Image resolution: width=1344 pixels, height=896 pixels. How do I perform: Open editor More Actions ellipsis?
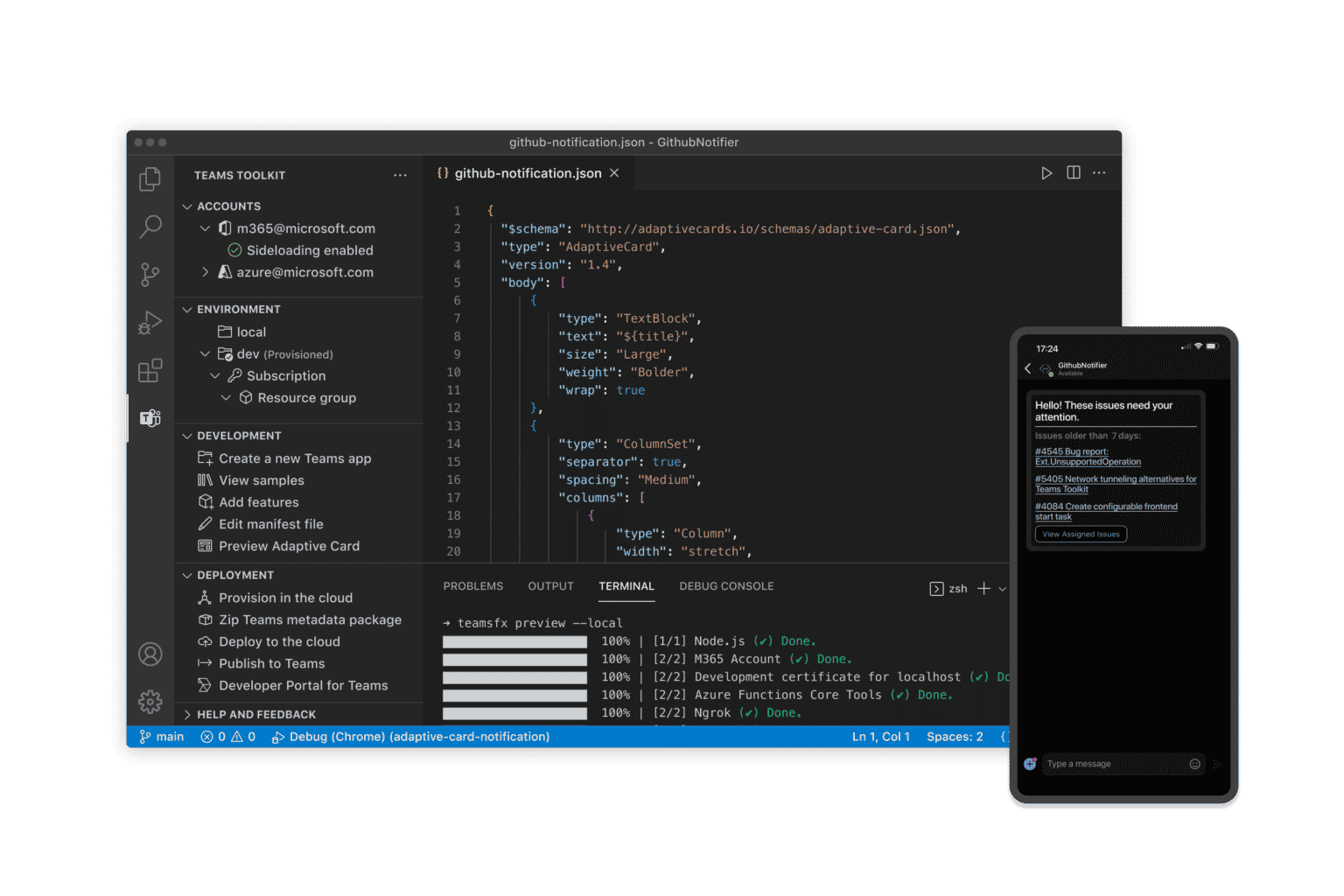1100,173
